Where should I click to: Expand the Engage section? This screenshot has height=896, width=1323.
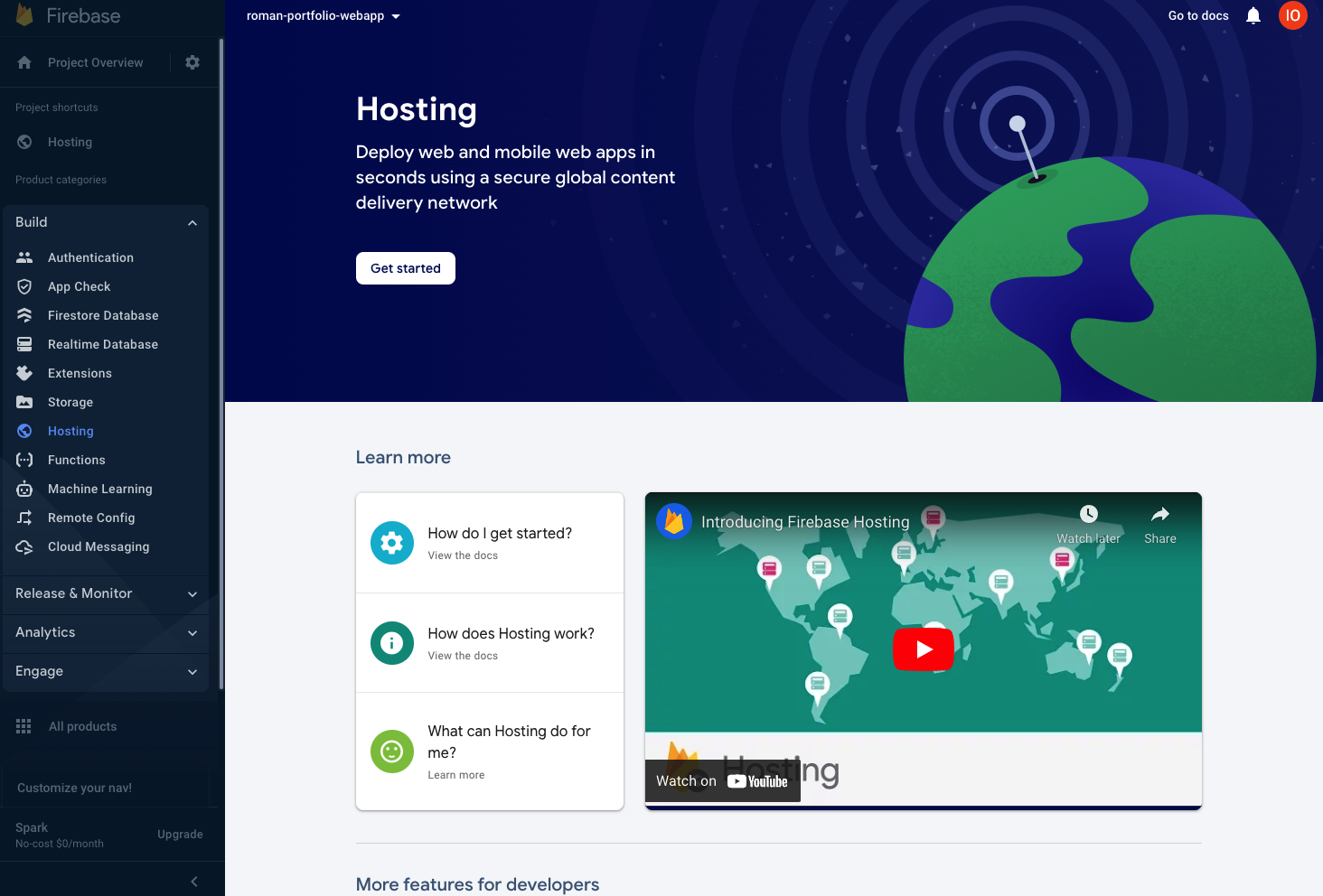pos(192,671)
